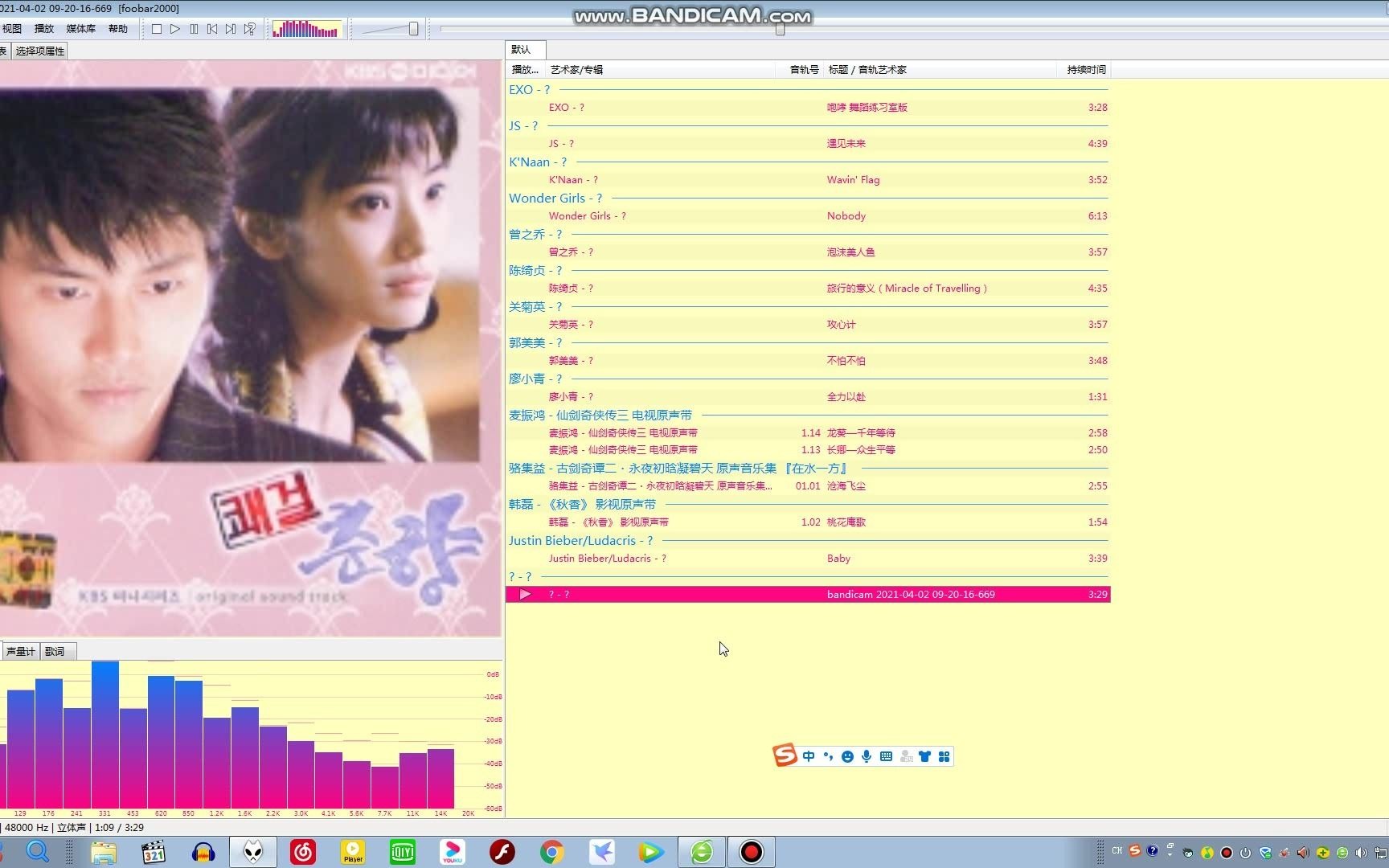1389x868 pixels.
Task: Select the track Nobody by Wonder Girls
Action: click(808, 216)
